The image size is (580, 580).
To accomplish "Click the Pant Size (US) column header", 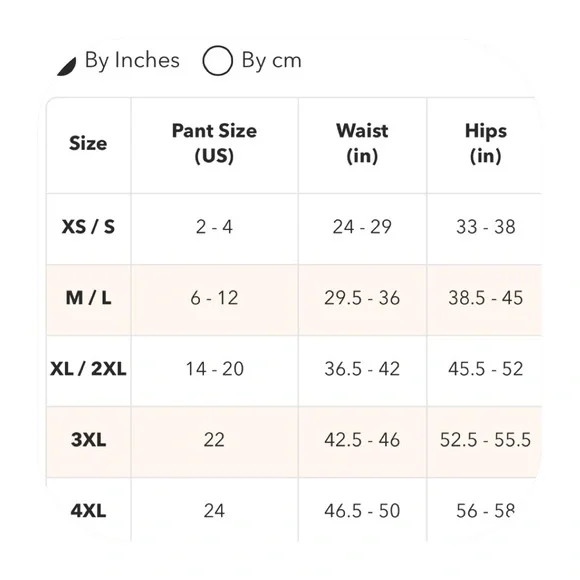I will click(214, 143).
